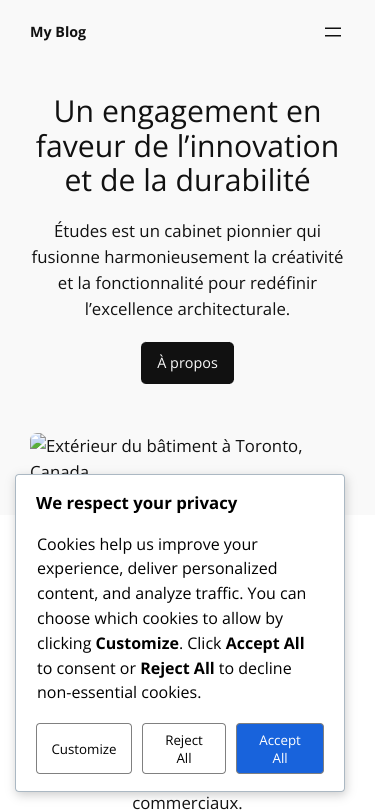Open the À propos page
The width and height of the screenshot is (375, 812).
[x=188, y=363]
